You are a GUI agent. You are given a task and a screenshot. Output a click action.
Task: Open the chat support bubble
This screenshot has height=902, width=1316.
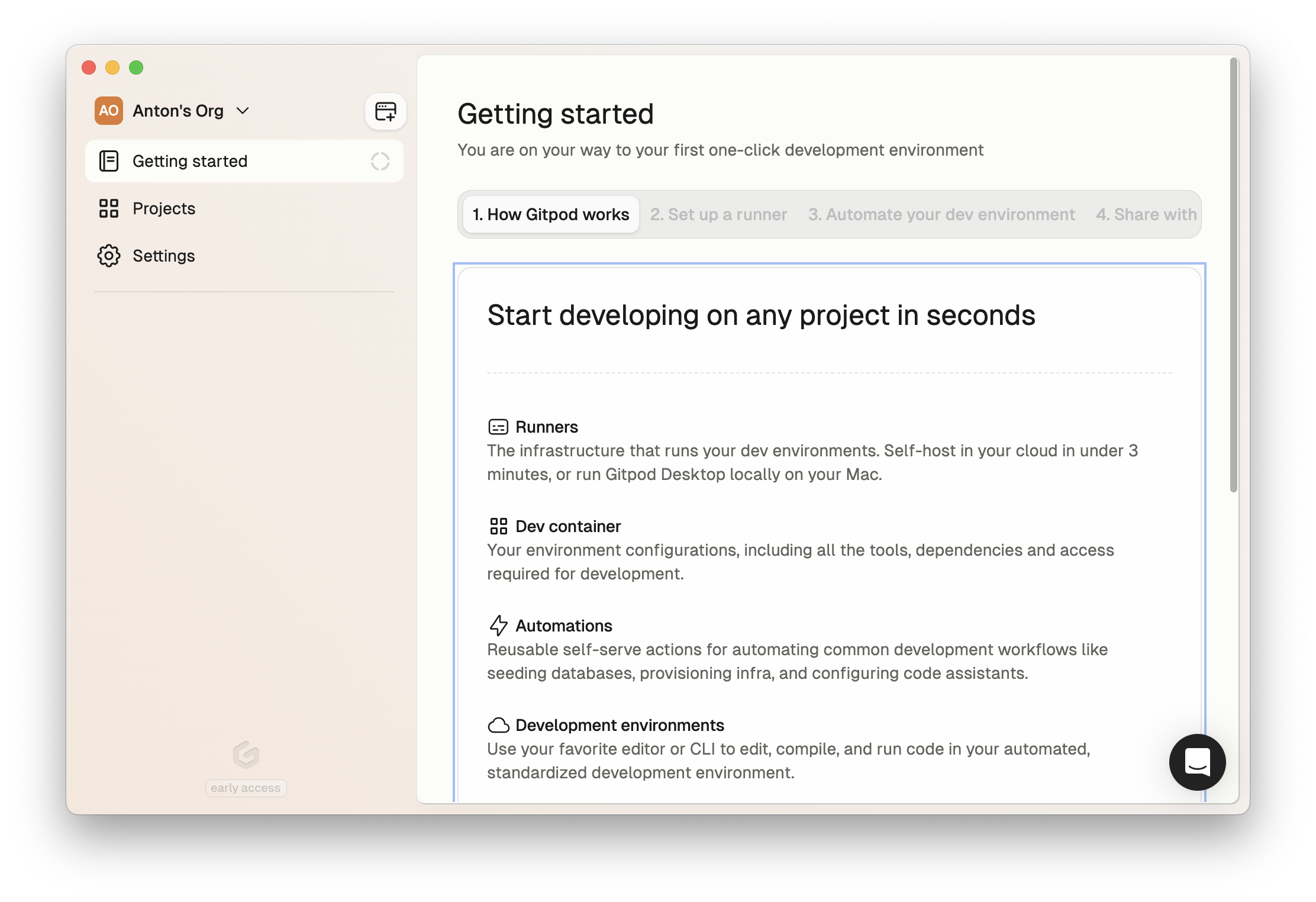pyautogui.click(x=1196, y=762)
